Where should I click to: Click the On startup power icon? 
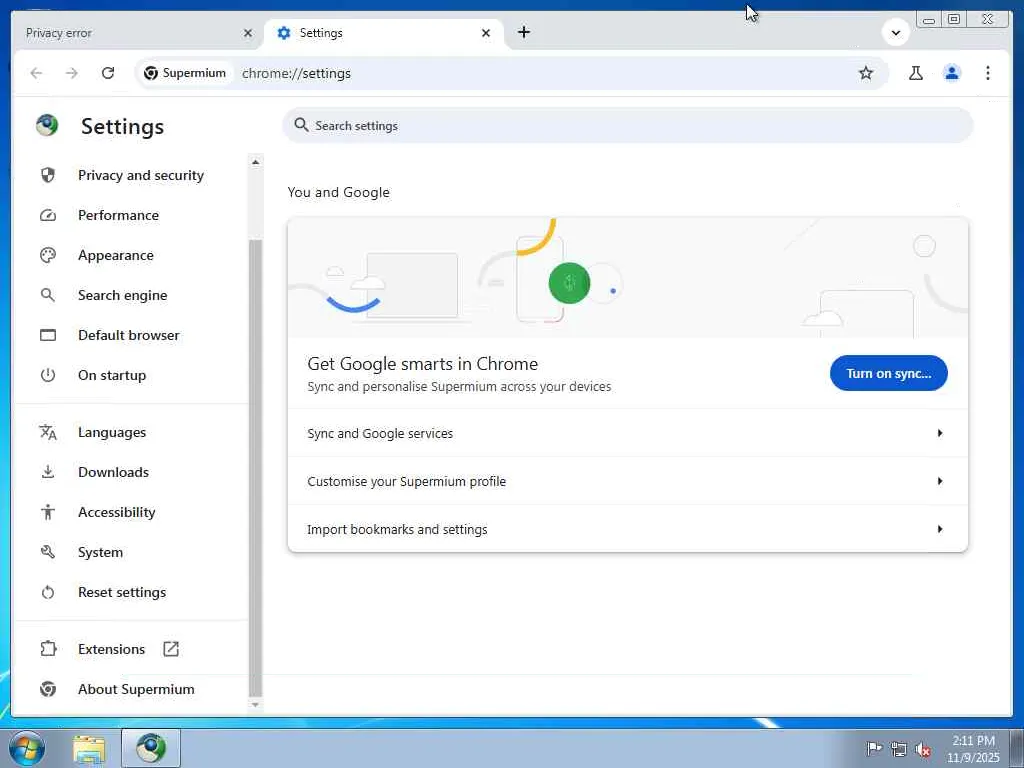(x=48, y=375)
